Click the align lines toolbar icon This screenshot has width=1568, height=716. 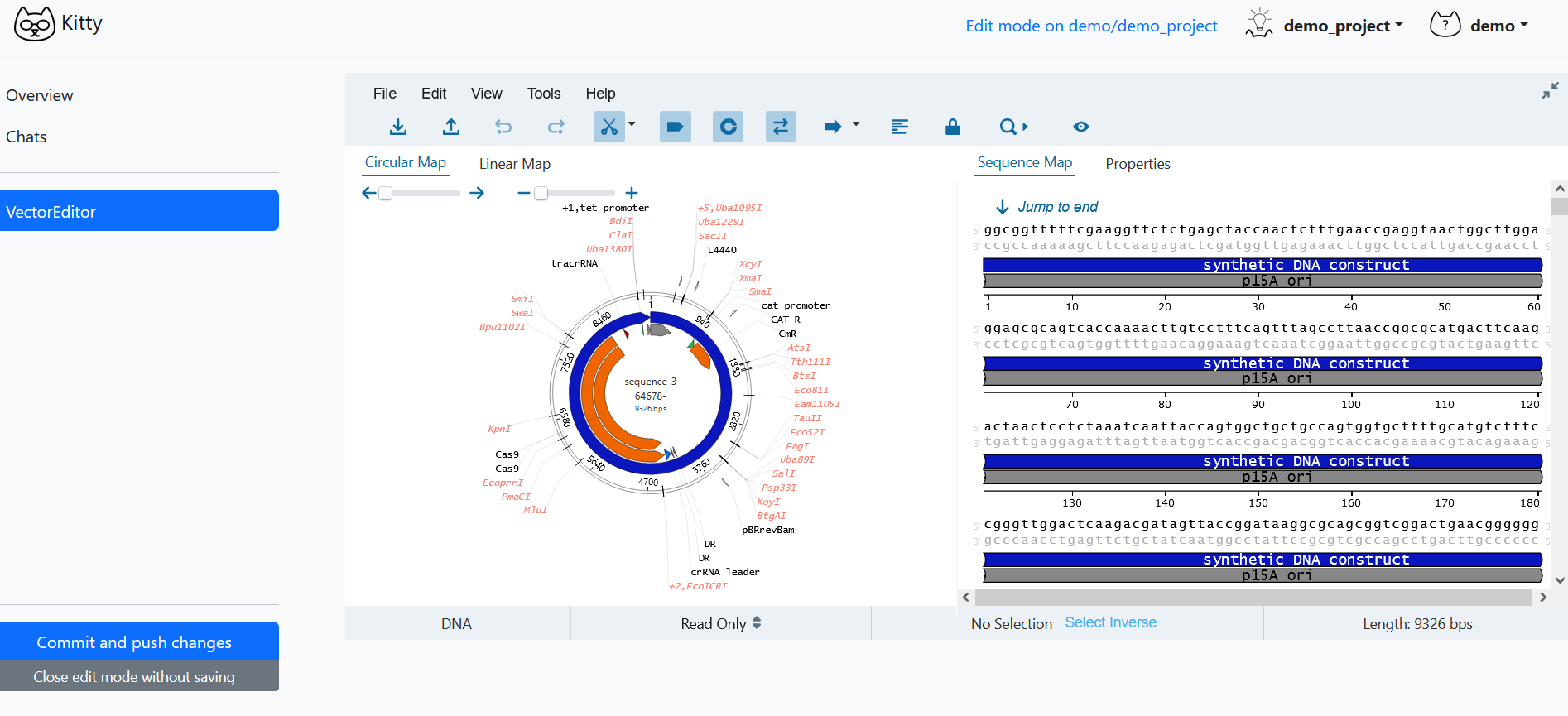pyautogui.click(x=900, y=127)
